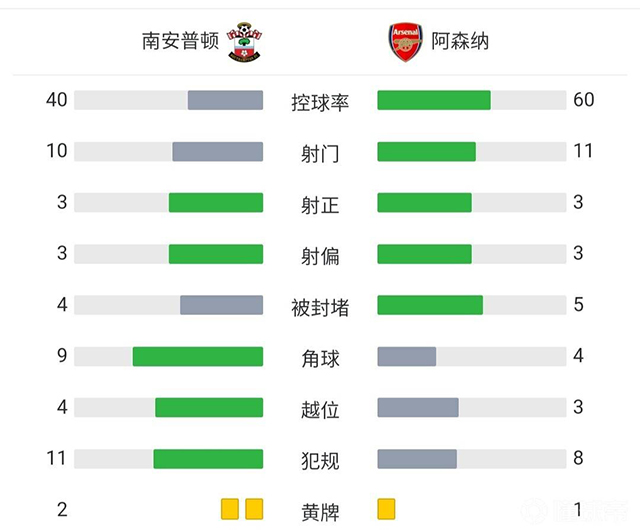Click Southampton's green fouls bar showing 11

(x=208, y=458)
